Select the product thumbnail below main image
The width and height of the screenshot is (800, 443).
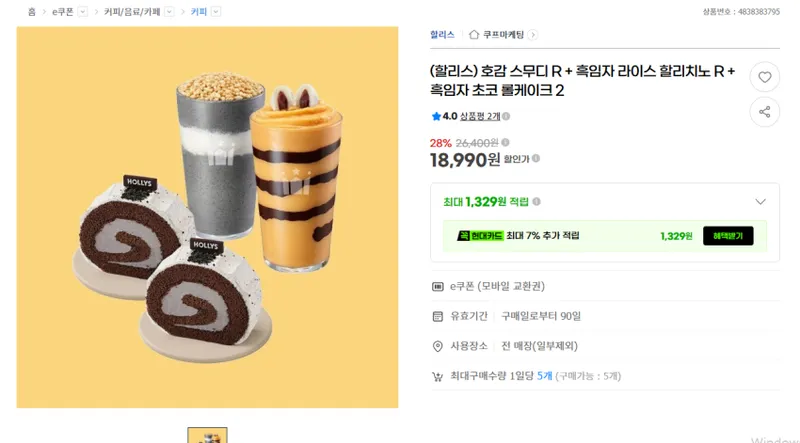tap(207, 435)
